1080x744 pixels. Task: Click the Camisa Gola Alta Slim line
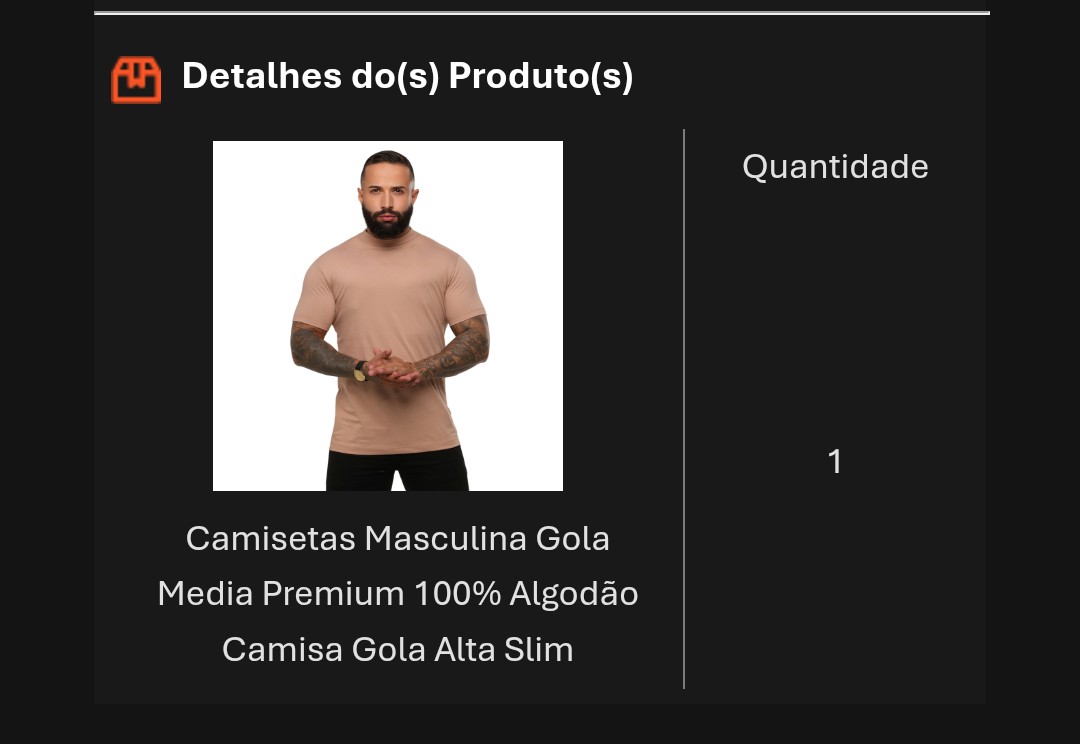point(397,649)
